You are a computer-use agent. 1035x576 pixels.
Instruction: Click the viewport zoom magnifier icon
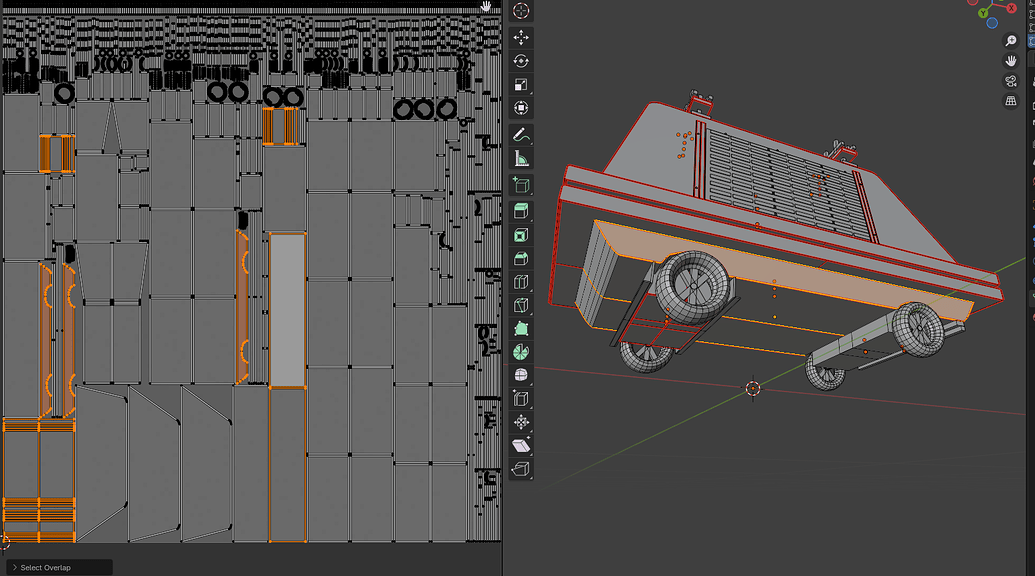click(1011, 41)
